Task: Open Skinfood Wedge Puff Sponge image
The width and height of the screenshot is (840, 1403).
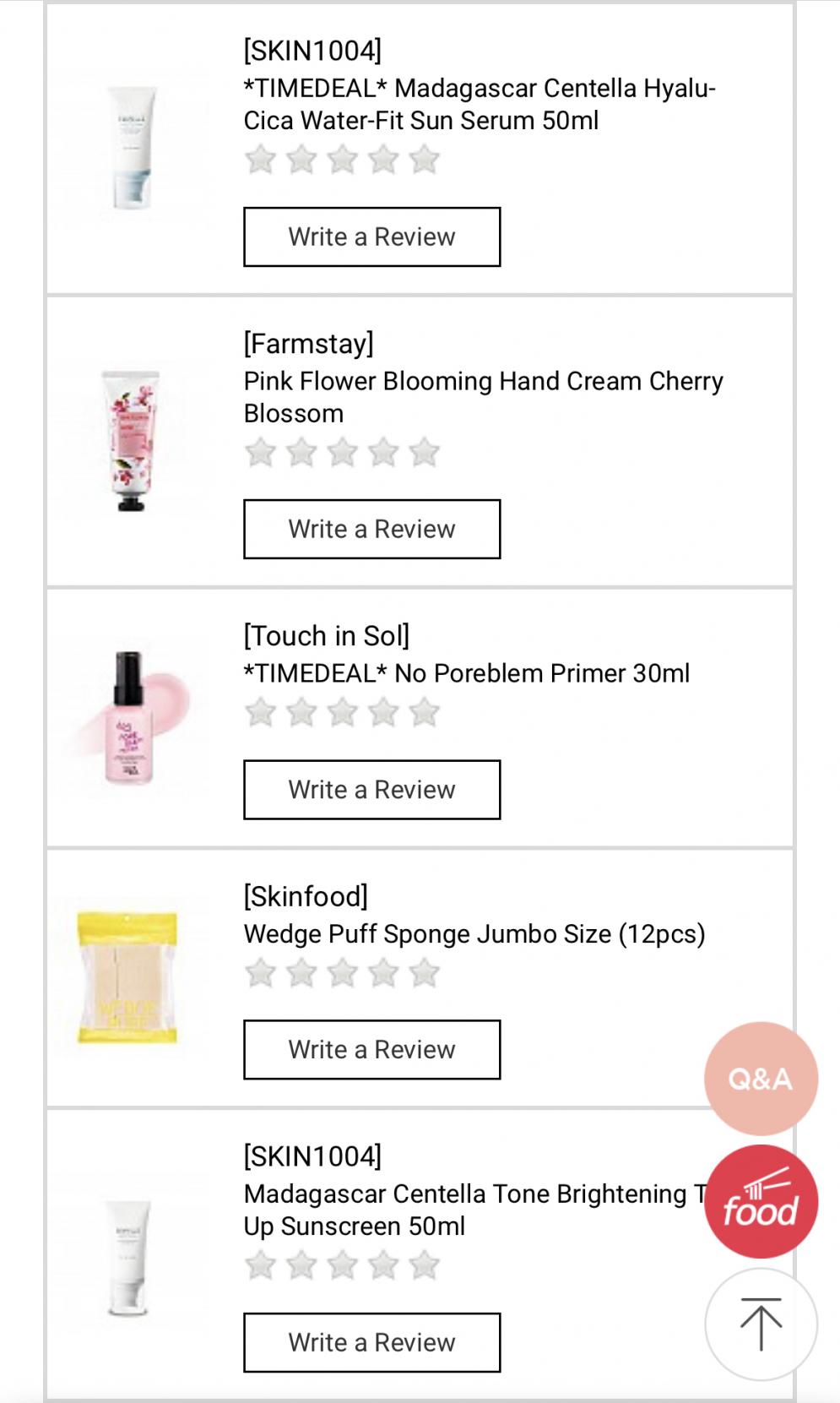Action: (x=127, y=977)
